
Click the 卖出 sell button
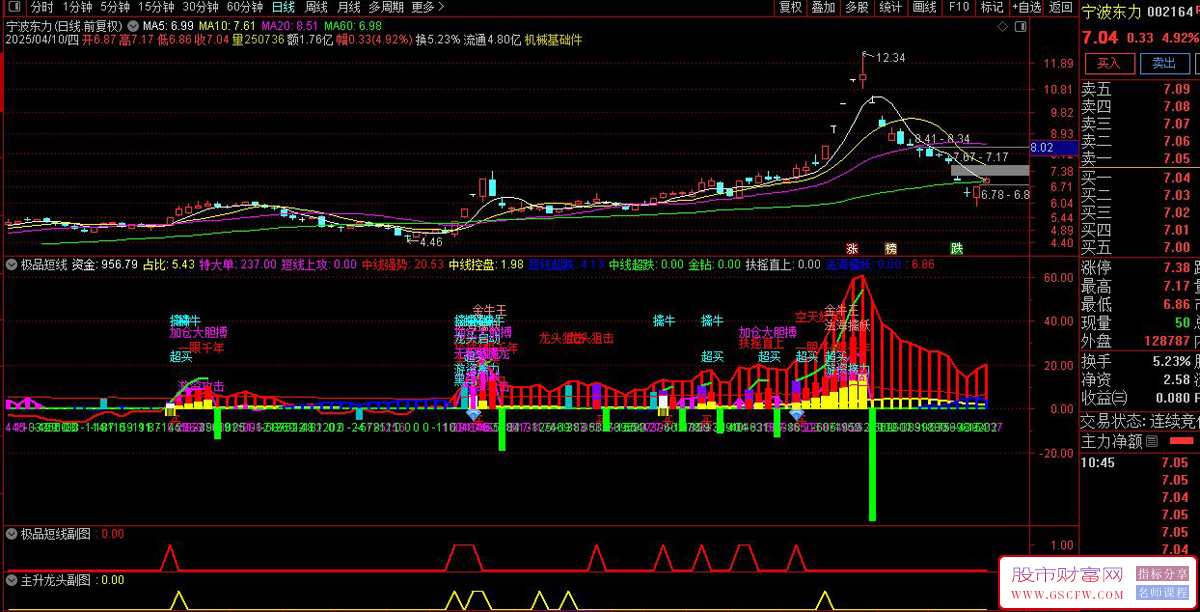coord(1164,63)
